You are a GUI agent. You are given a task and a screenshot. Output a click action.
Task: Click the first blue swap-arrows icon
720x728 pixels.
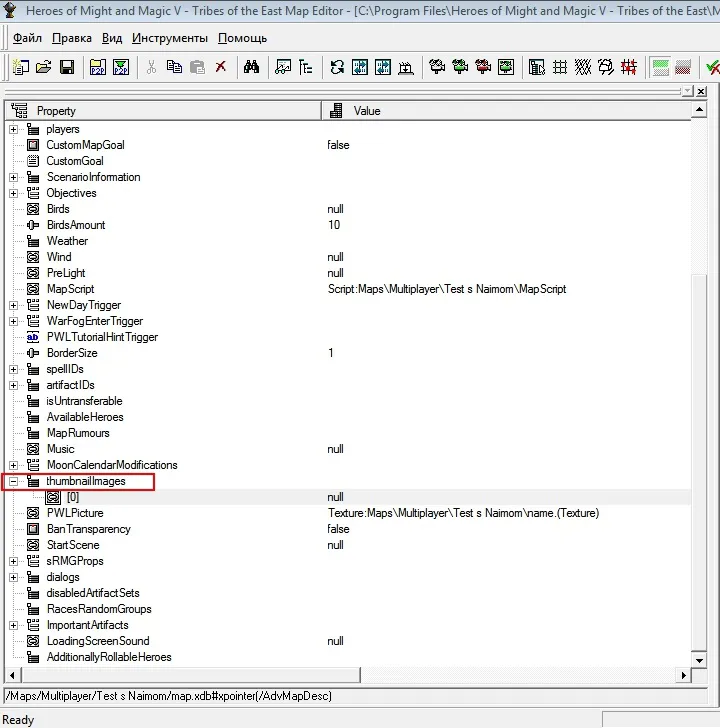click(360, 67)
